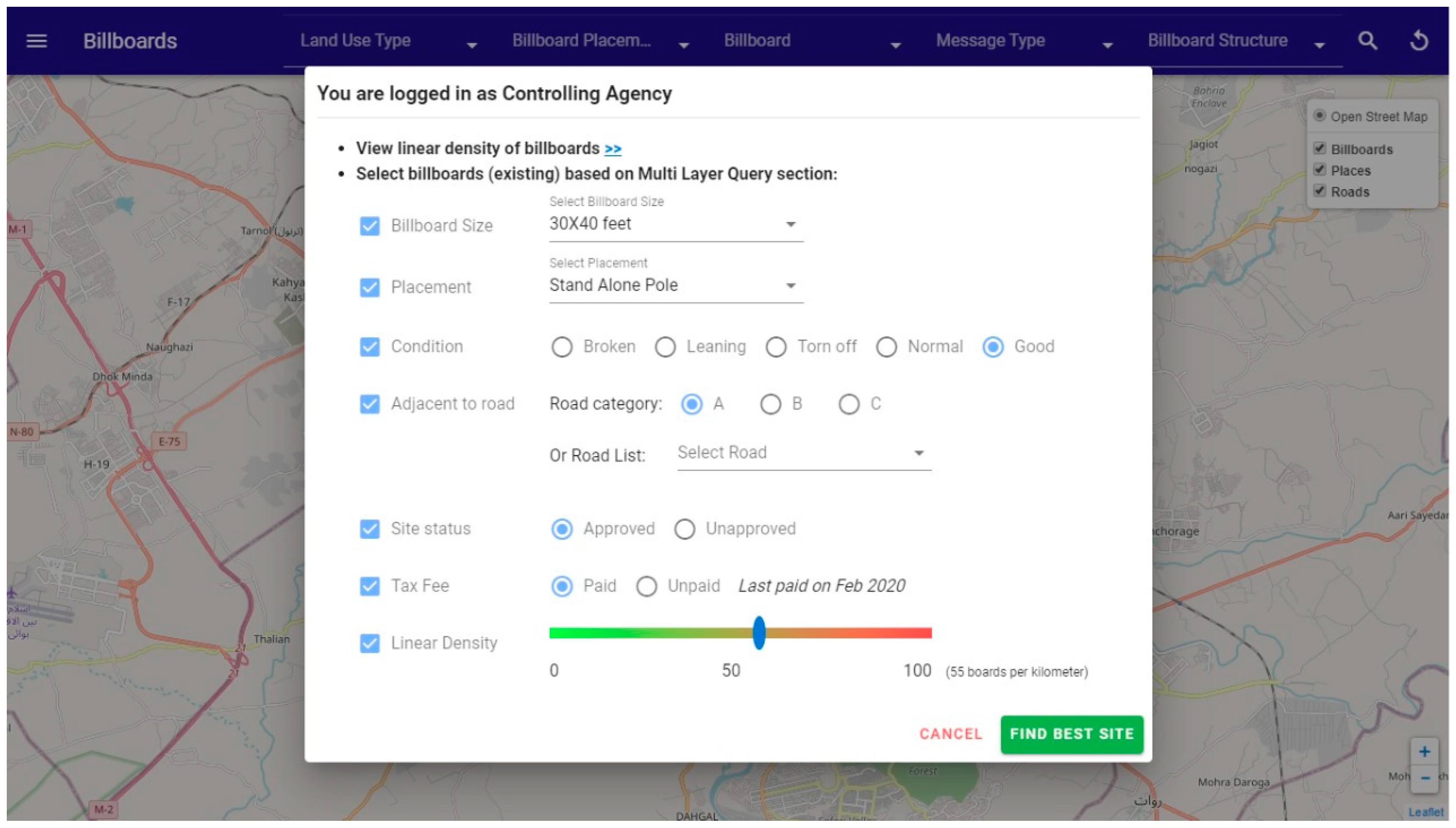Open the linear density view link
The image size is (1456, 828).
[x=613, y=149]
